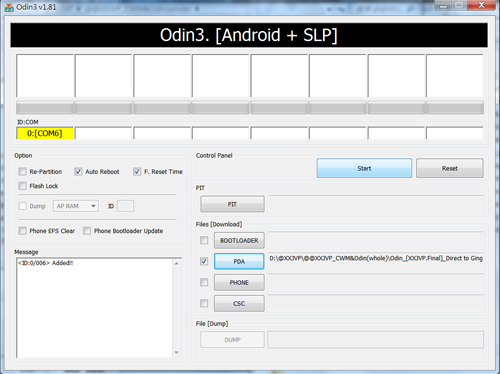Screen dimensions: 500x374
Task: Click the CSC browse button
Action: pos(239,303)
